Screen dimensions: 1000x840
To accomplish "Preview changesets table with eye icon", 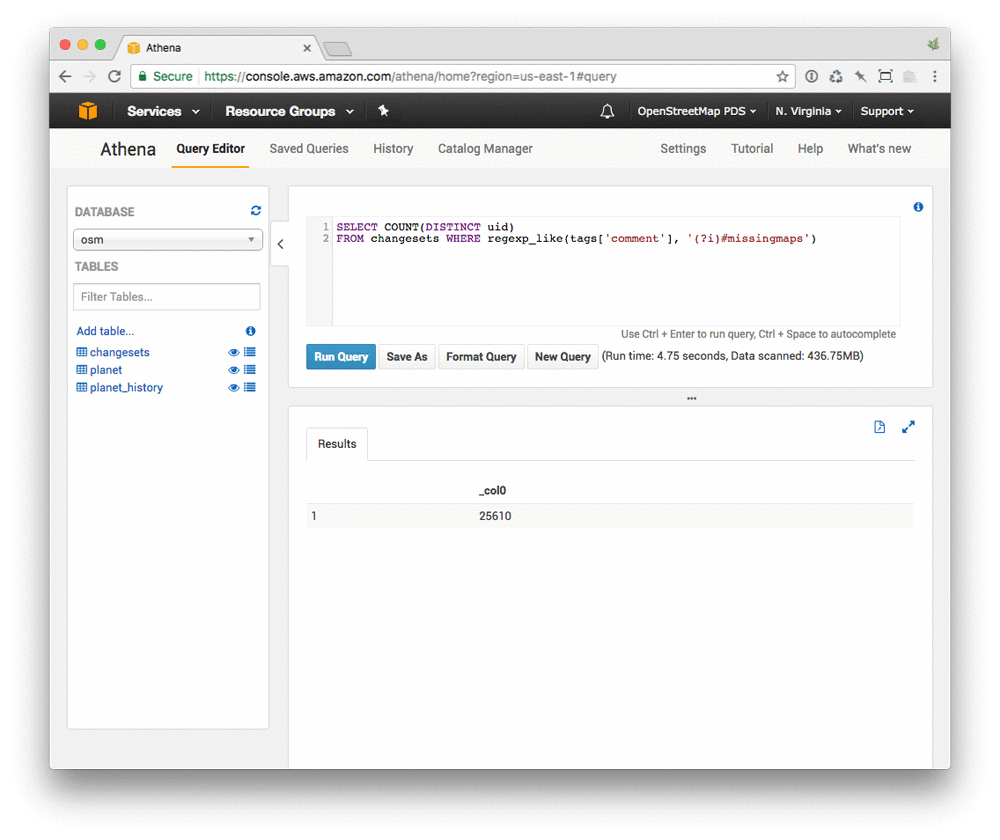I will coord(234,353).
